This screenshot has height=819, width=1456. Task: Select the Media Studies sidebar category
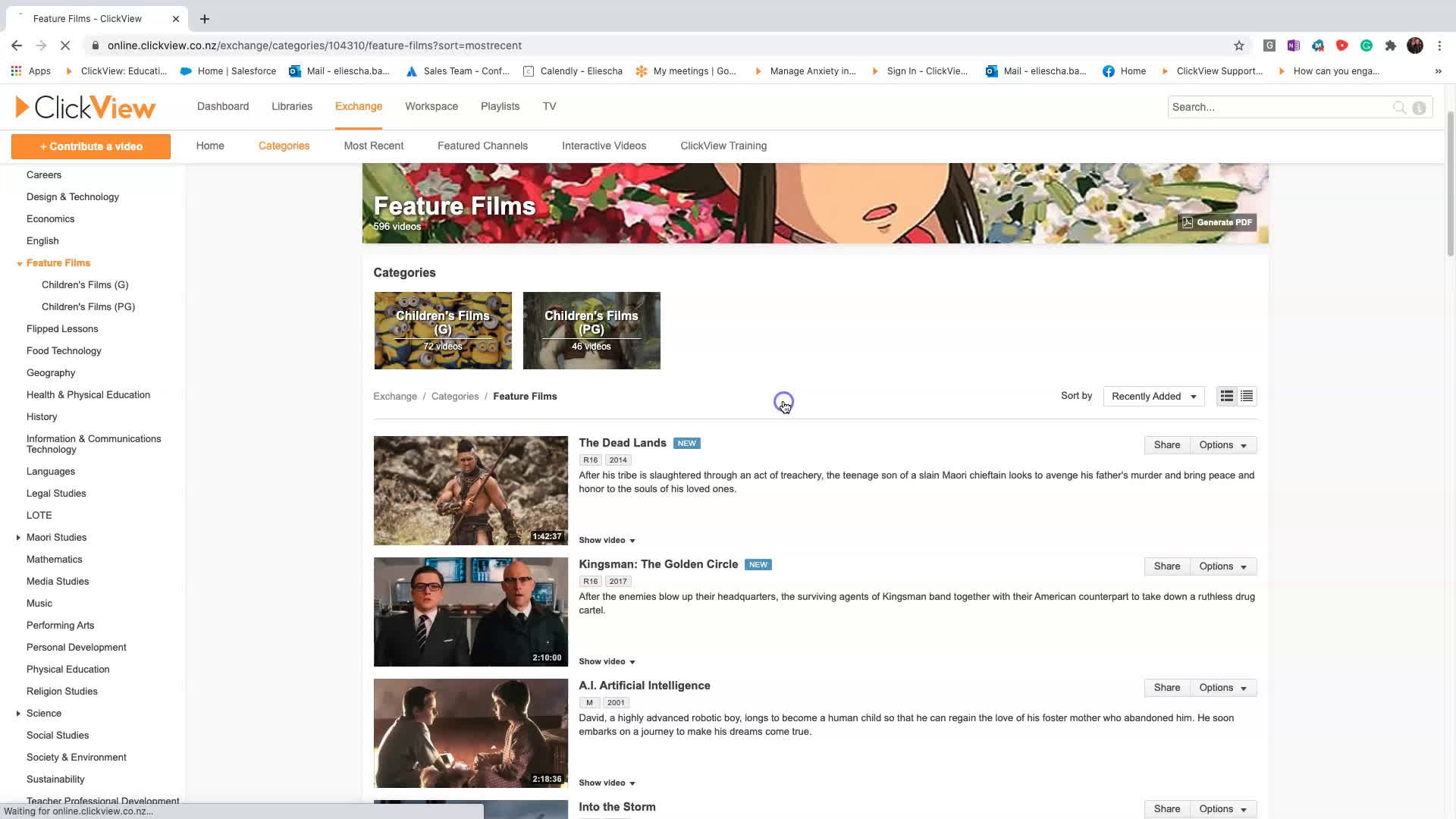58,582
